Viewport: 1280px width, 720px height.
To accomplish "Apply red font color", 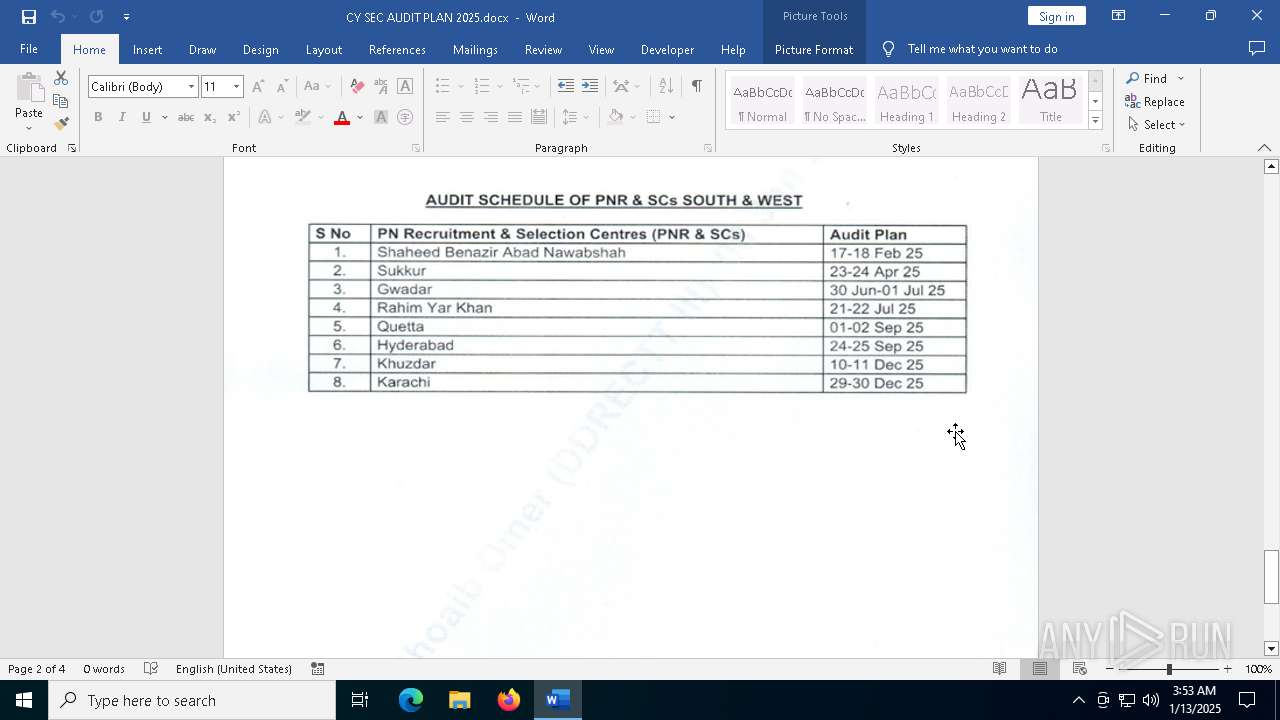I will (x=342, y=117).
